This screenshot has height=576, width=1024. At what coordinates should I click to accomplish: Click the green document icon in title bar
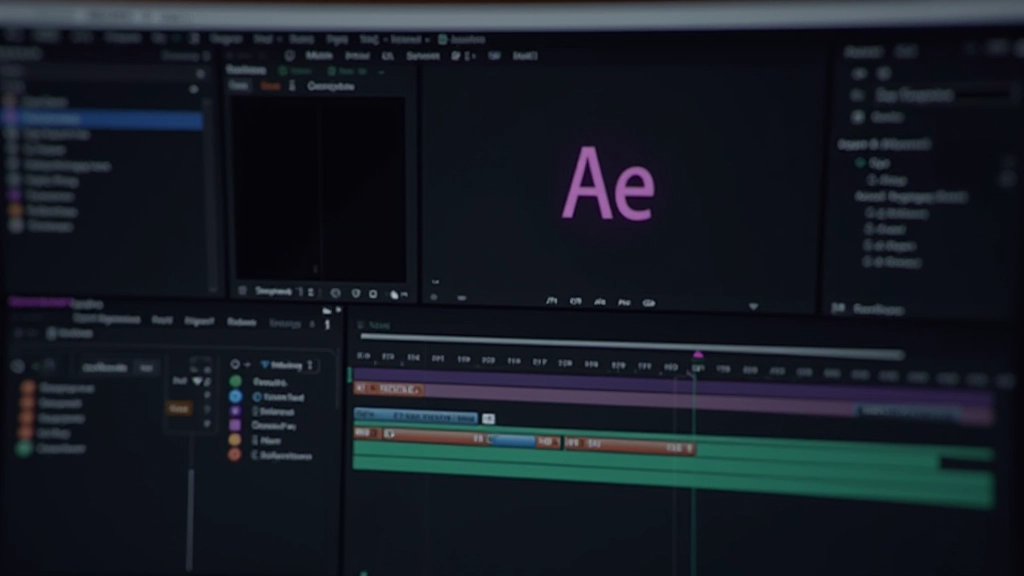pos(443,39)
